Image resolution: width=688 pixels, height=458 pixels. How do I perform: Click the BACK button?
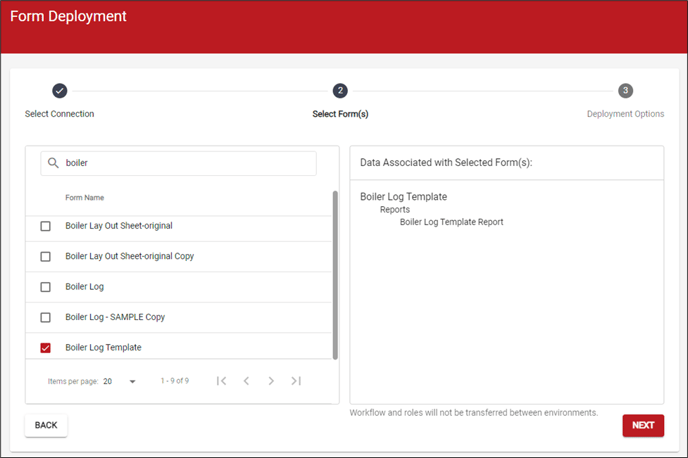tap(46, 425)
